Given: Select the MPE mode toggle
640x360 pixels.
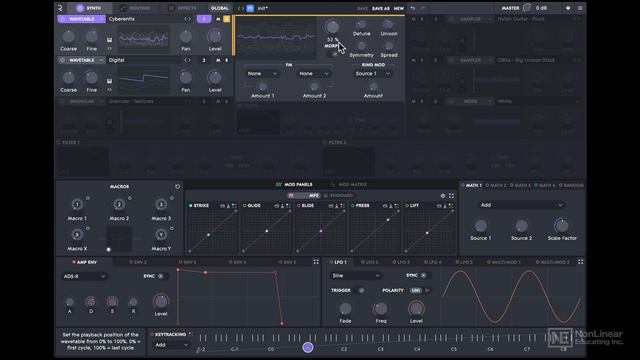Looking at the screenshot, I should 303,196.
